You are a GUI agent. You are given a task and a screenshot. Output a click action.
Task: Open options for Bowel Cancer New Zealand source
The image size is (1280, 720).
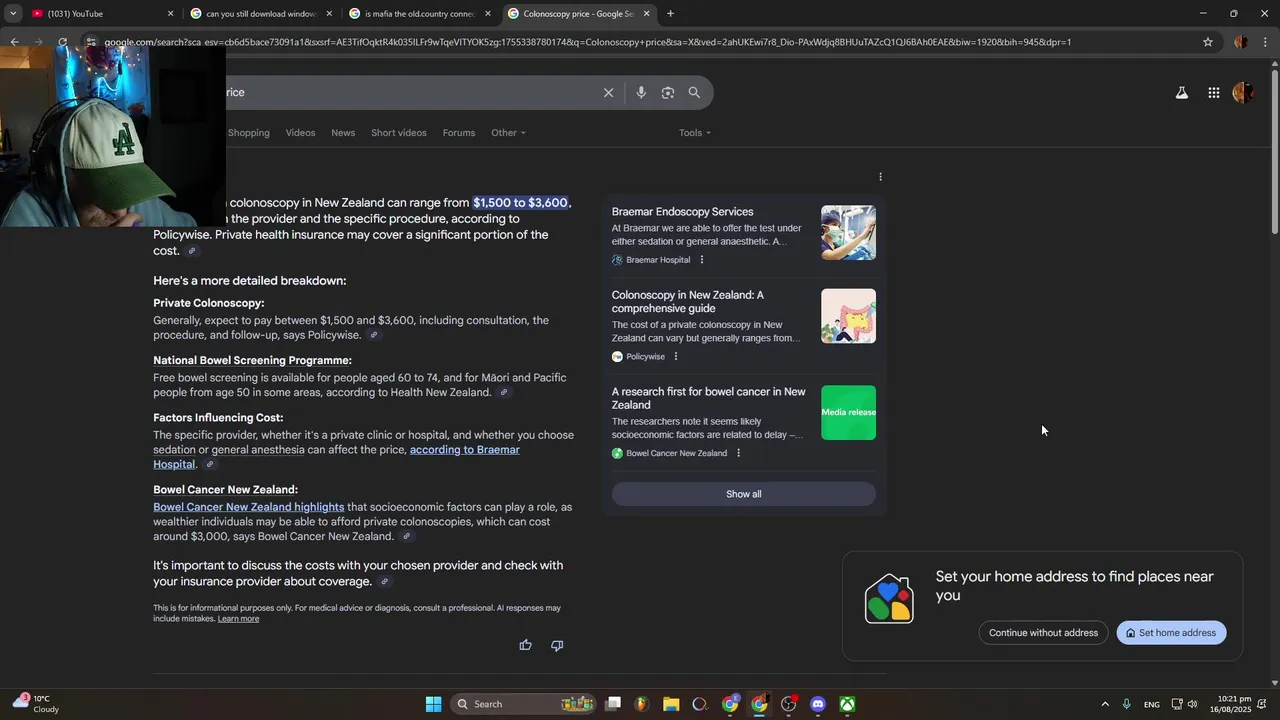click(738, 453)
